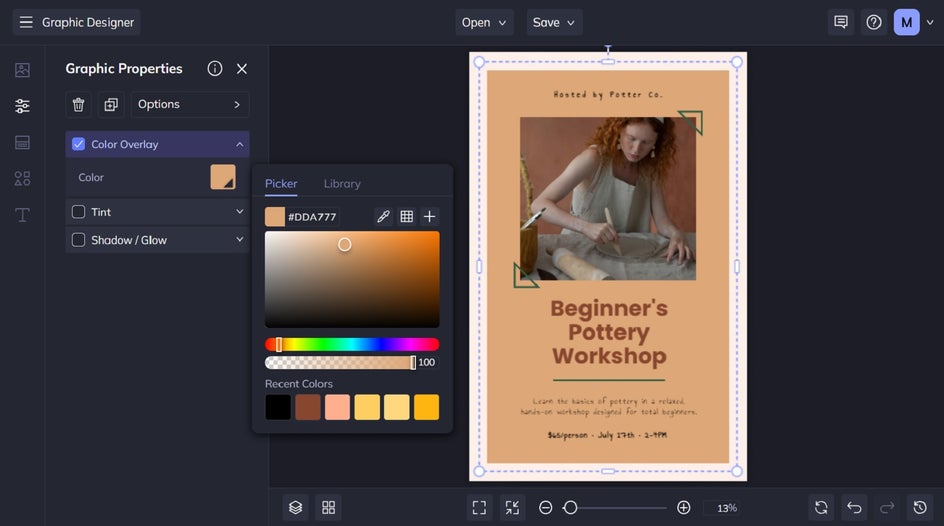Select the brown recent color swatch
The image size is (944, 526).
308,407
